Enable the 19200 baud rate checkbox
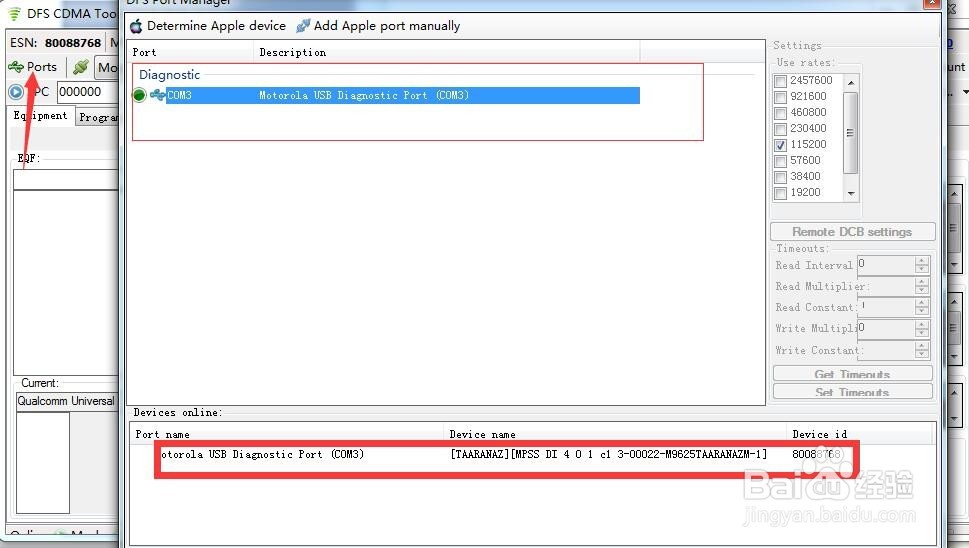969x548 pixels. click(781, 193)
